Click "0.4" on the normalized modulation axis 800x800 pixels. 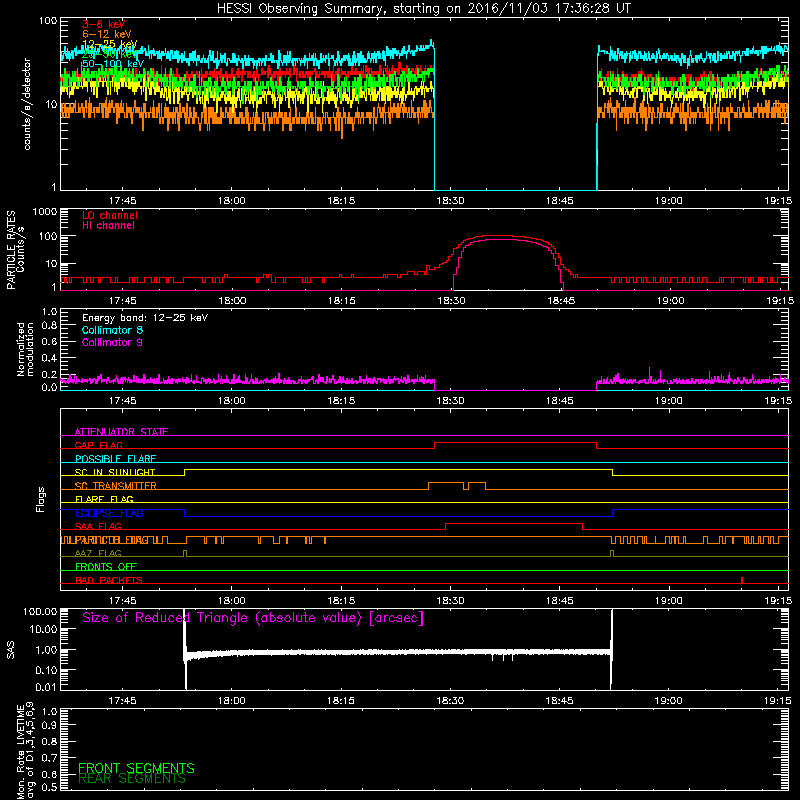(49, 358)
